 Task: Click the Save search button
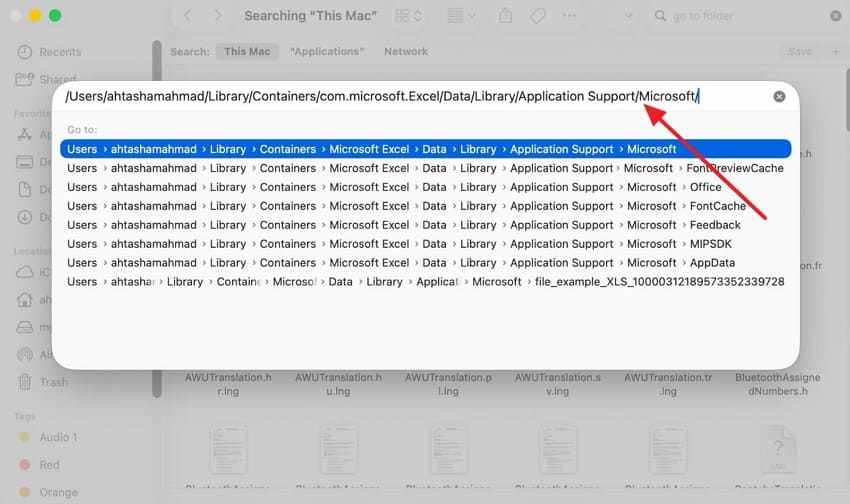click(800, 51)
